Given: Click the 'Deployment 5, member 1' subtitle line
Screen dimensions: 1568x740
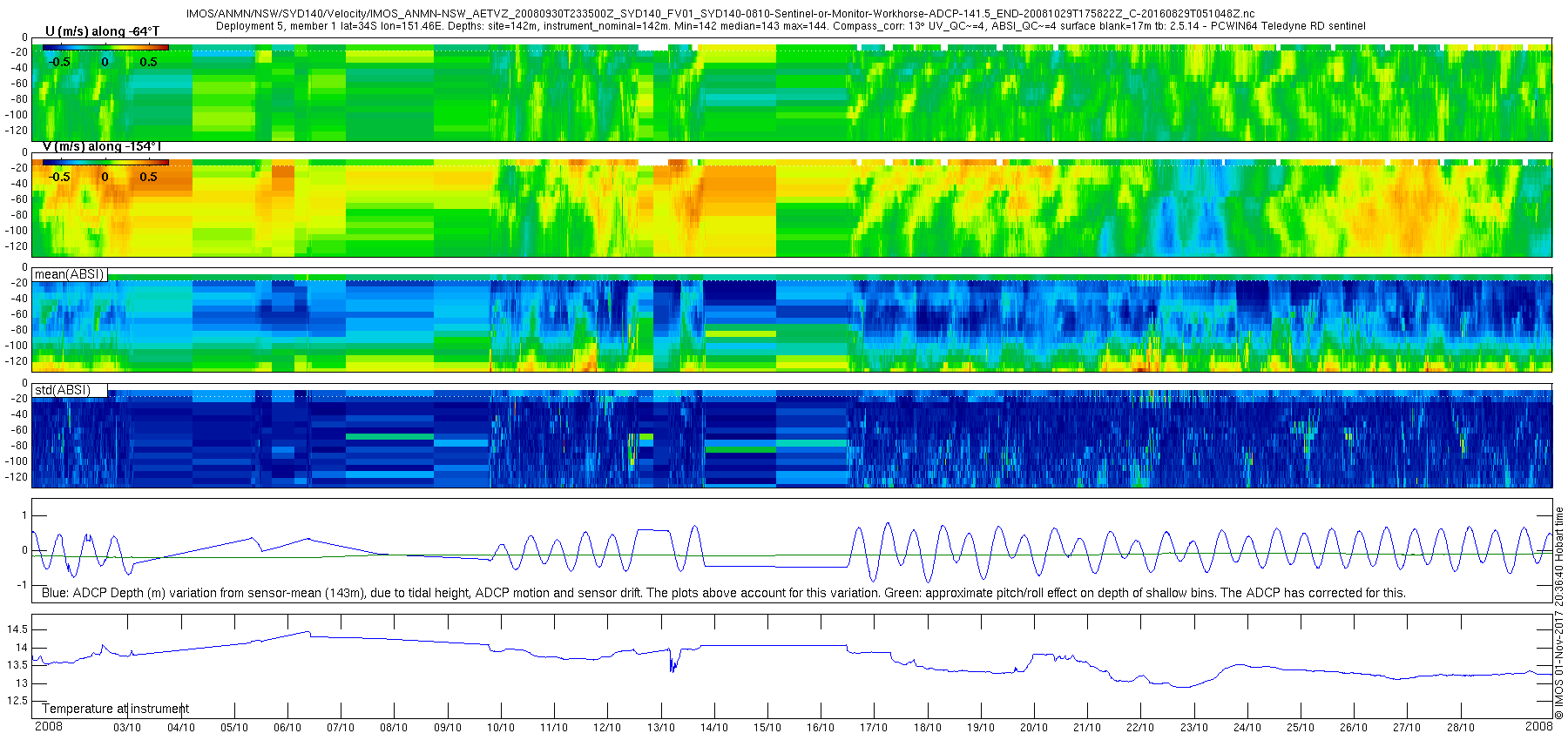Looking at the screenshot, I should 790,26.
